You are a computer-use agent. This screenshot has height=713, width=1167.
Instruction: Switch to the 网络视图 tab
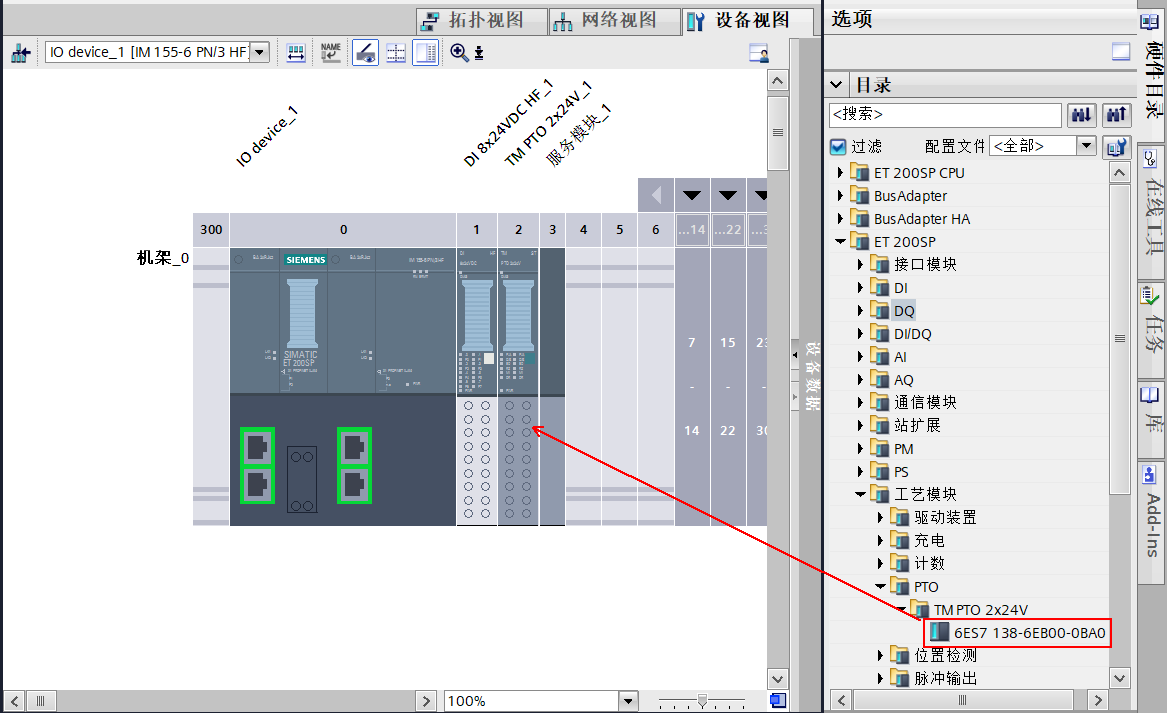click(605, 20)
